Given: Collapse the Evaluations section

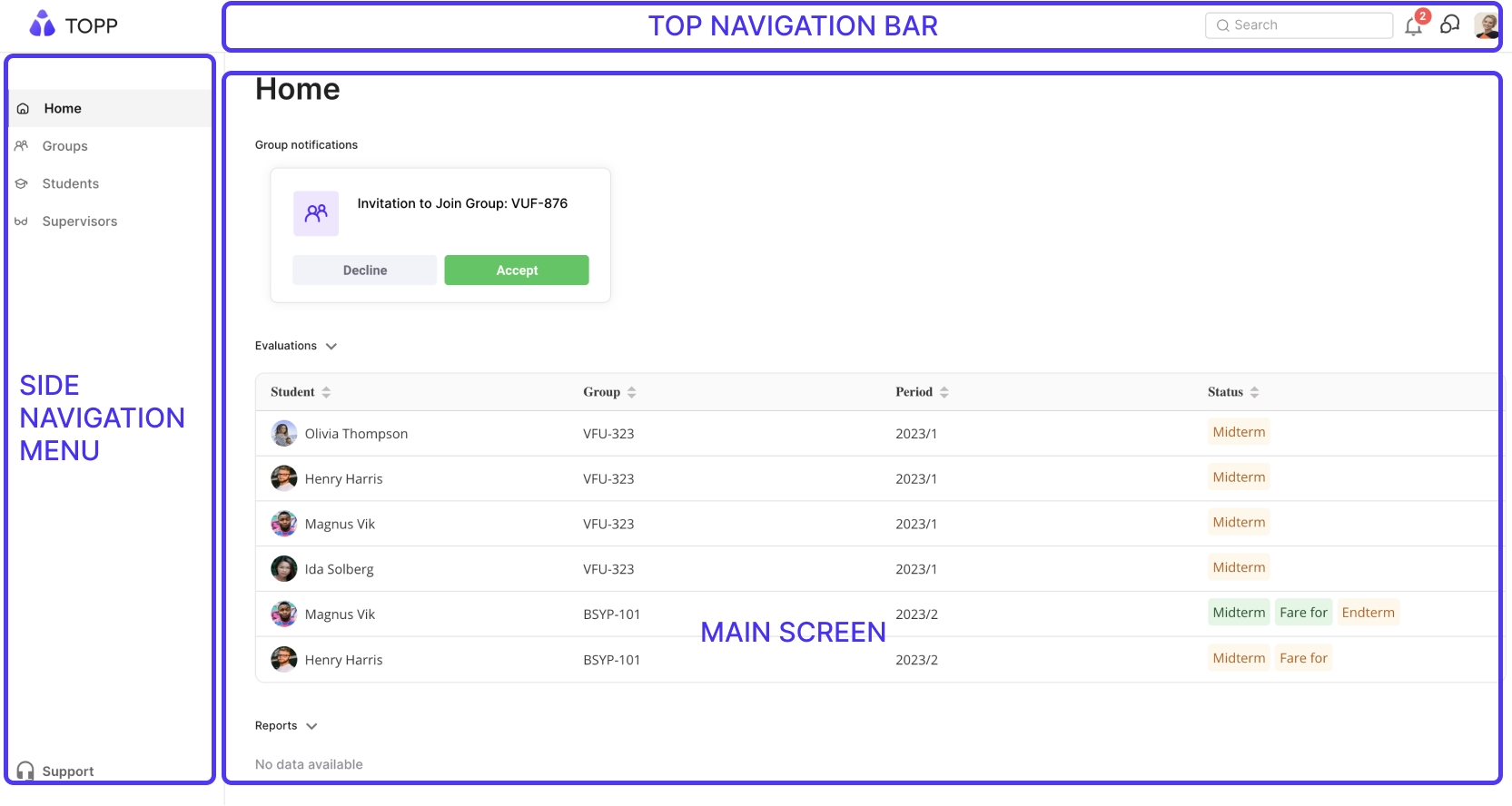Looking at the screenshot, I should click(x=331, y=346).
